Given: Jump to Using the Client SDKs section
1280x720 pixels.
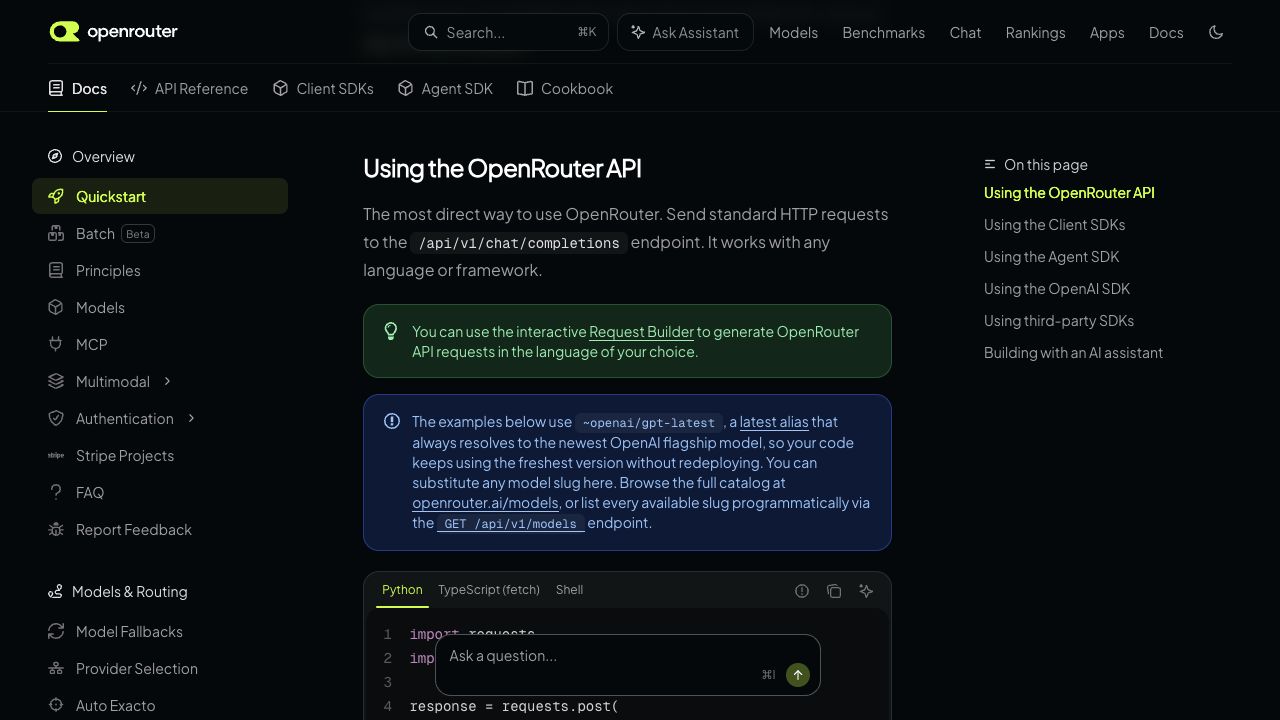Looking at the screenshot, I should [1054, 225].
